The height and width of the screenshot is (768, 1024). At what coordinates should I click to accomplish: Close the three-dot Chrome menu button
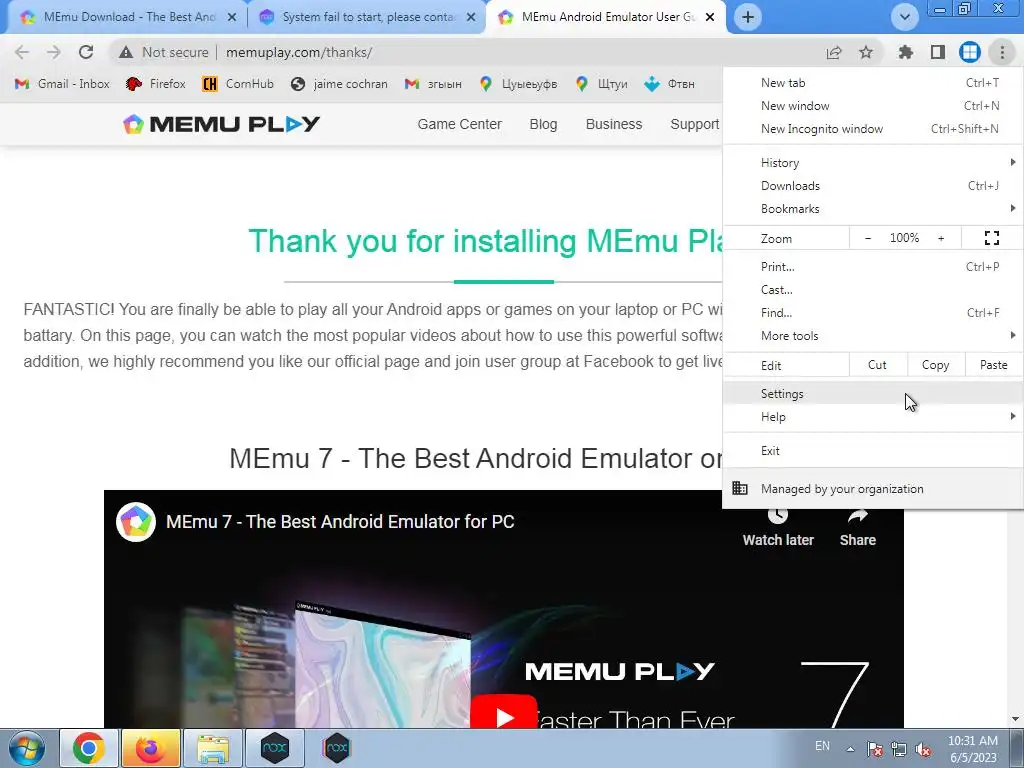click(x=1002, y=52)
